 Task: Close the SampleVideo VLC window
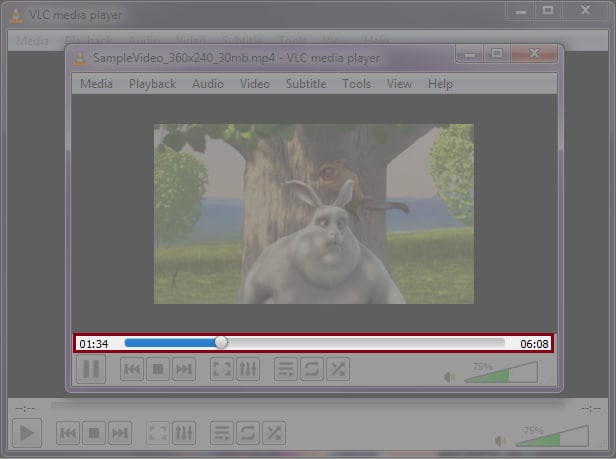(x=534, y=54)
